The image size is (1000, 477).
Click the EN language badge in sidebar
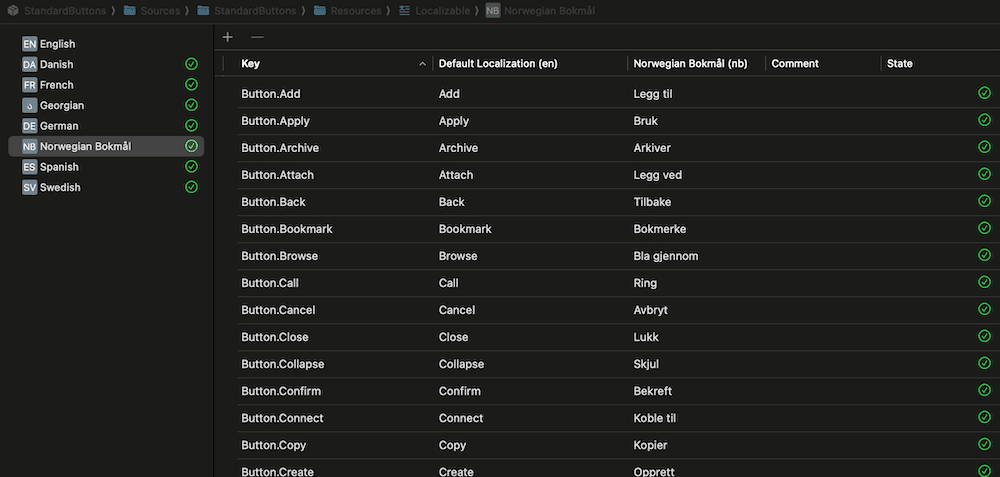pyautogui.click(x=29, y=44)
